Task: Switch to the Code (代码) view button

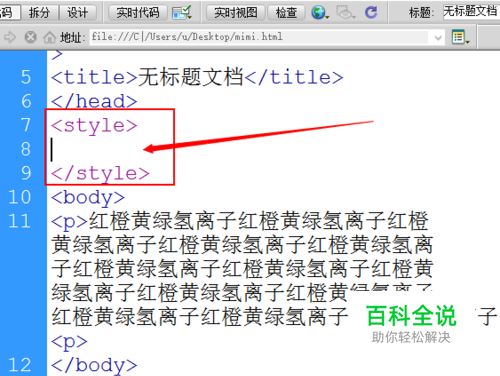Action: [9, 13]
